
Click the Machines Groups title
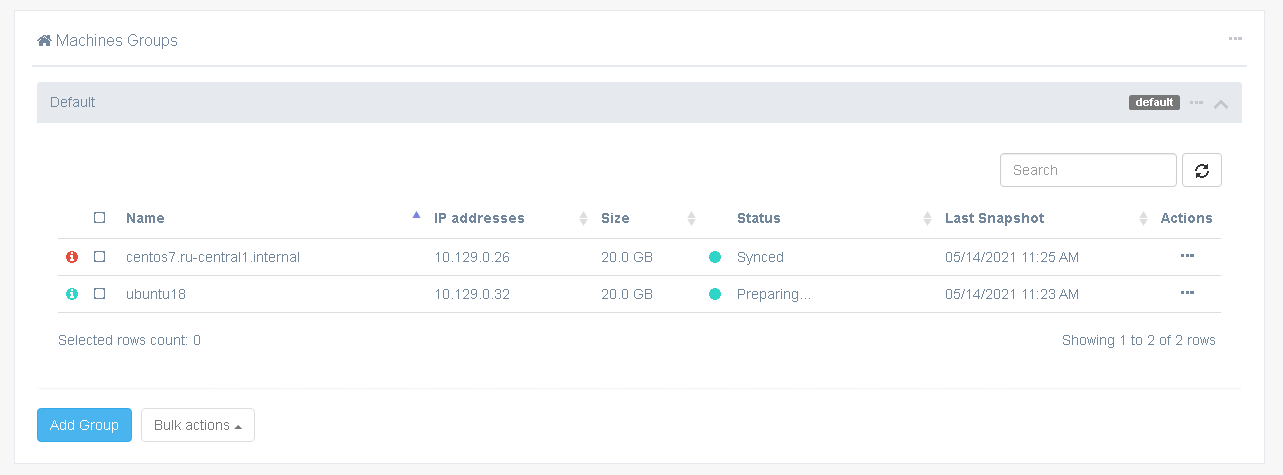coord(117,41)
